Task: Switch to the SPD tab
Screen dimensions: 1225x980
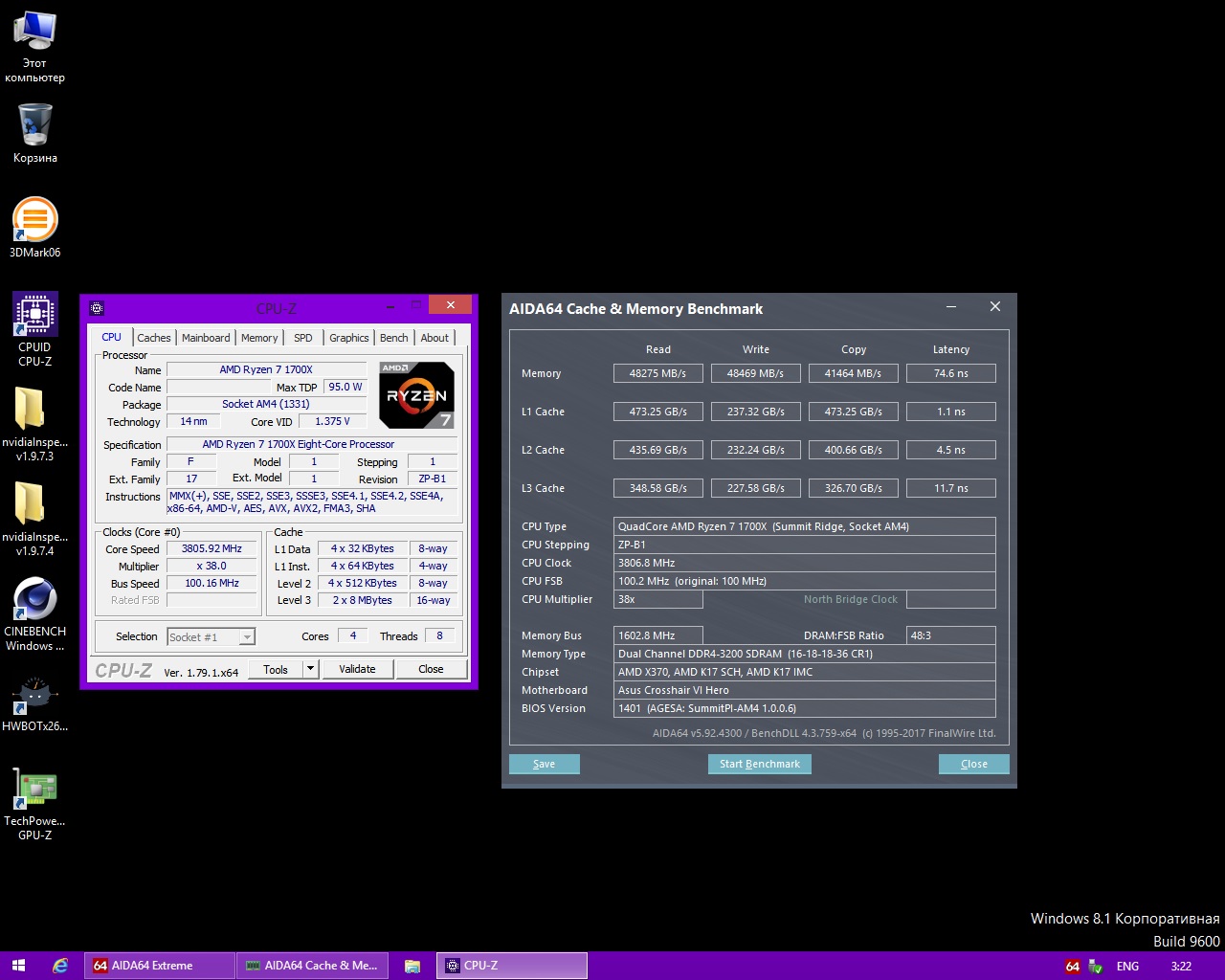Action: (303, 338)
